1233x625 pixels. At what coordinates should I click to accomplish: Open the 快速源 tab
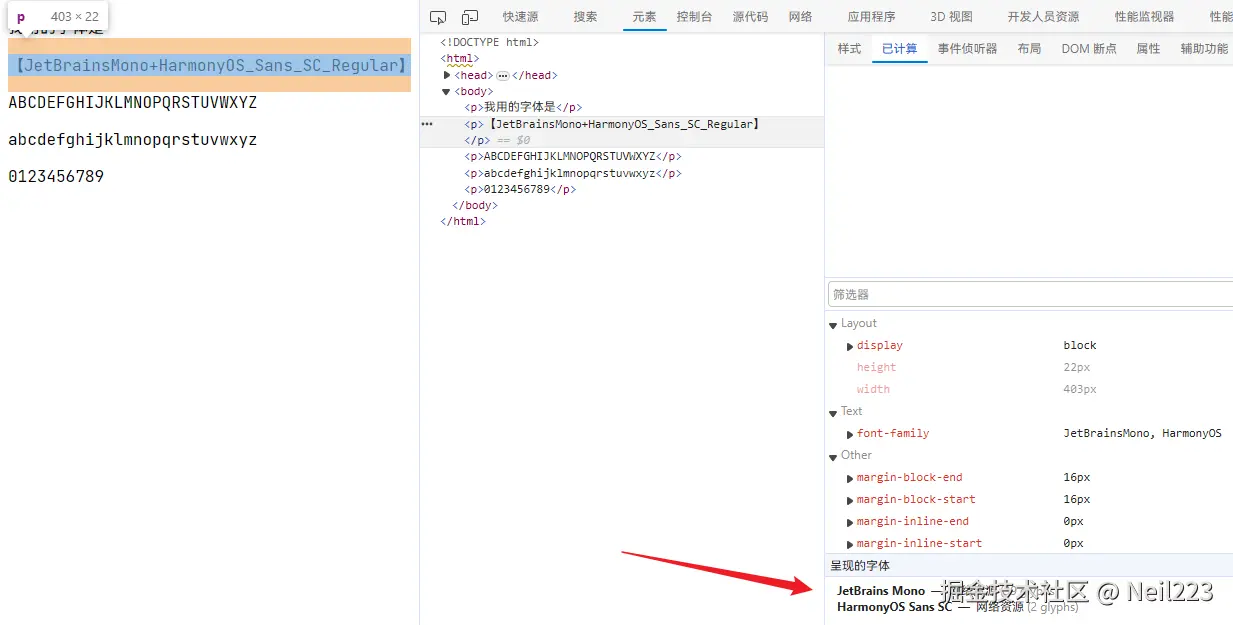[x=520, y=17]
